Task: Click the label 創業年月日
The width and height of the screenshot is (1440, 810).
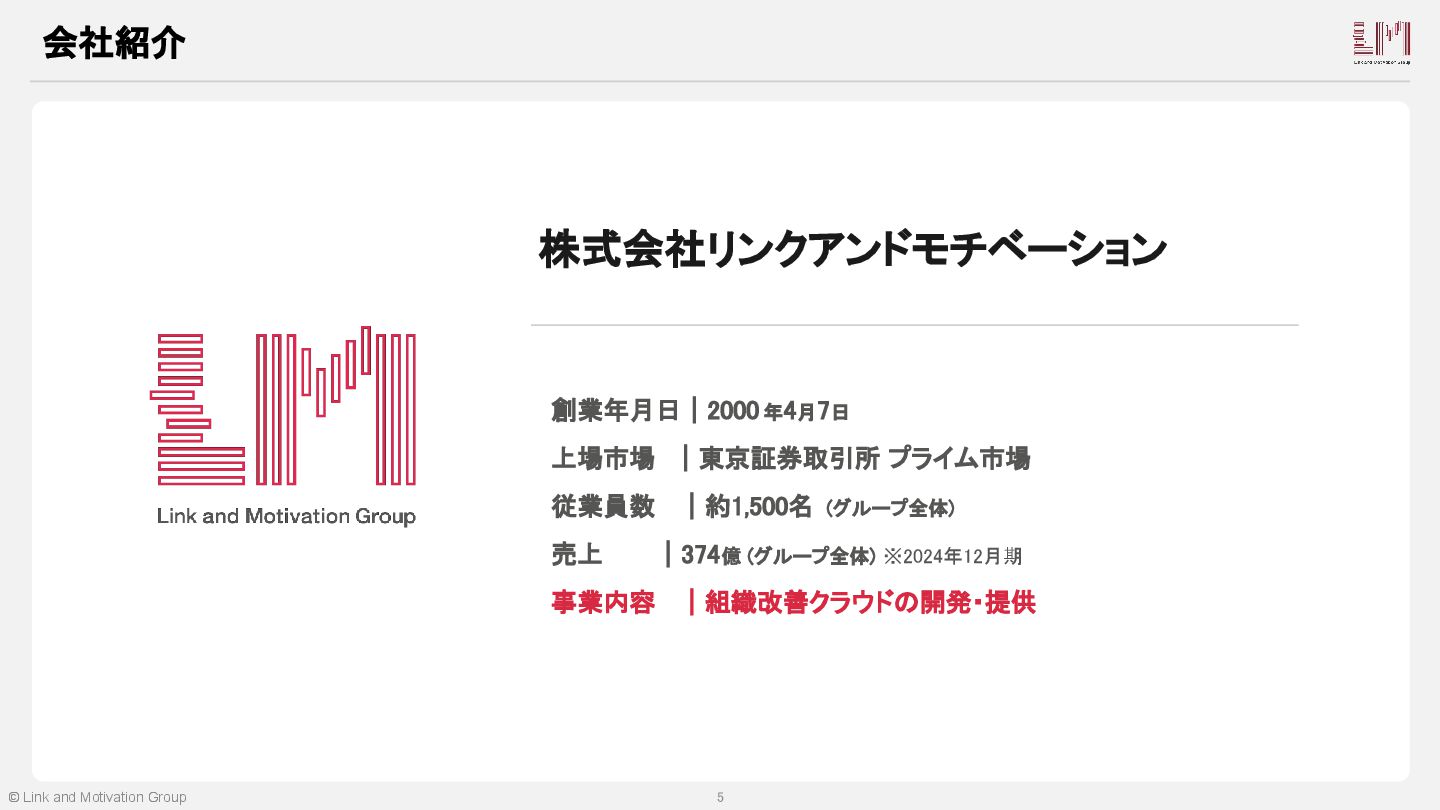Action: [x=615, y=411]
